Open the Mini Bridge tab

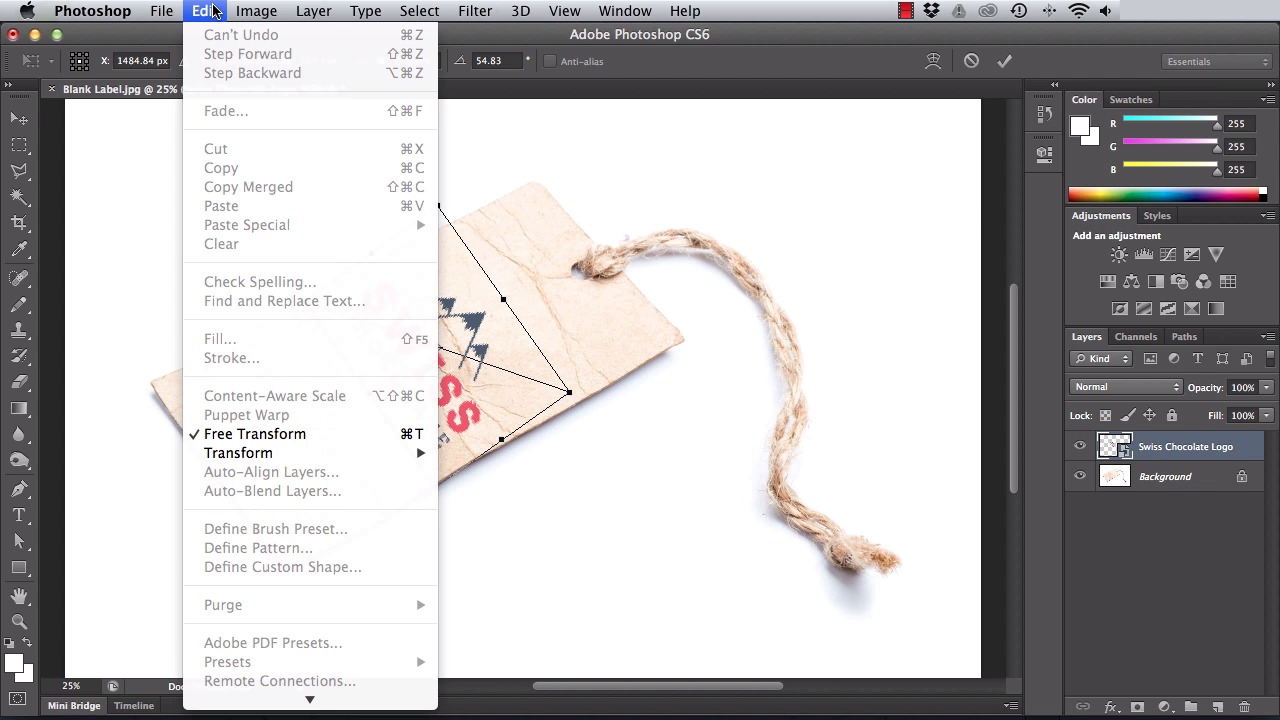coord(74,706)
